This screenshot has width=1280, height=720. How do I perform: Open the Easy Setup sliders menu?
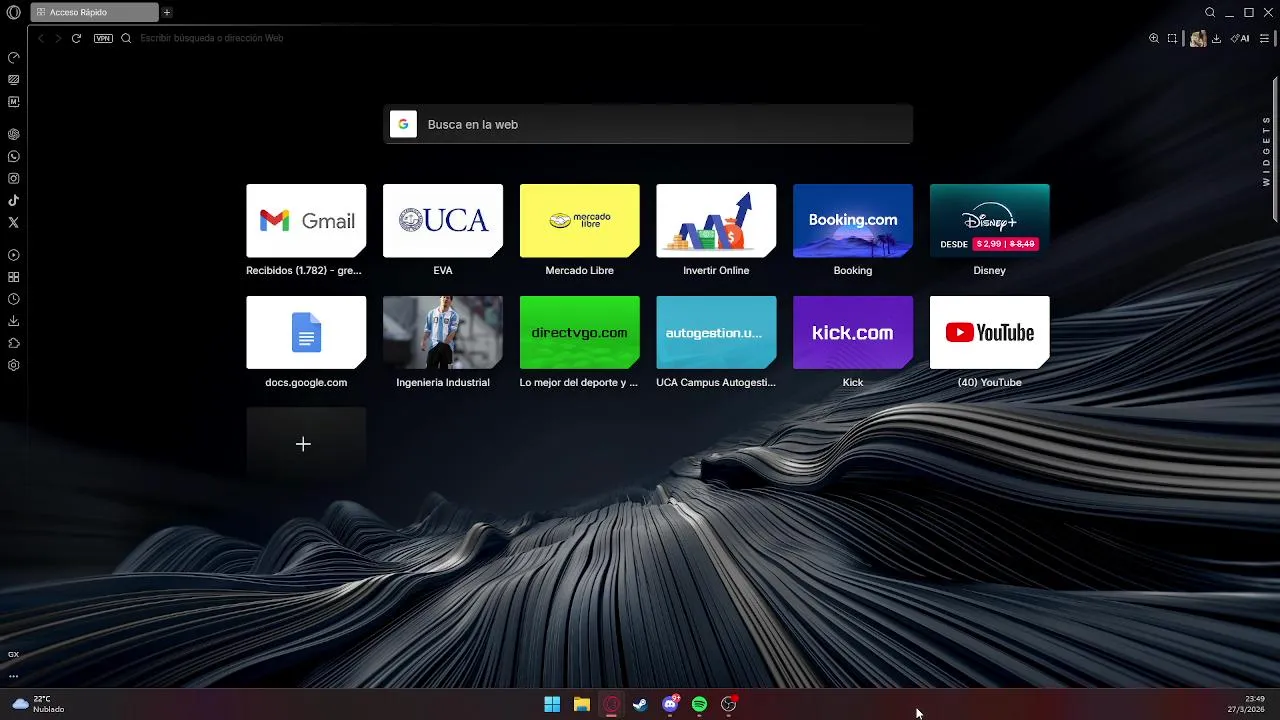point(1264,38)
